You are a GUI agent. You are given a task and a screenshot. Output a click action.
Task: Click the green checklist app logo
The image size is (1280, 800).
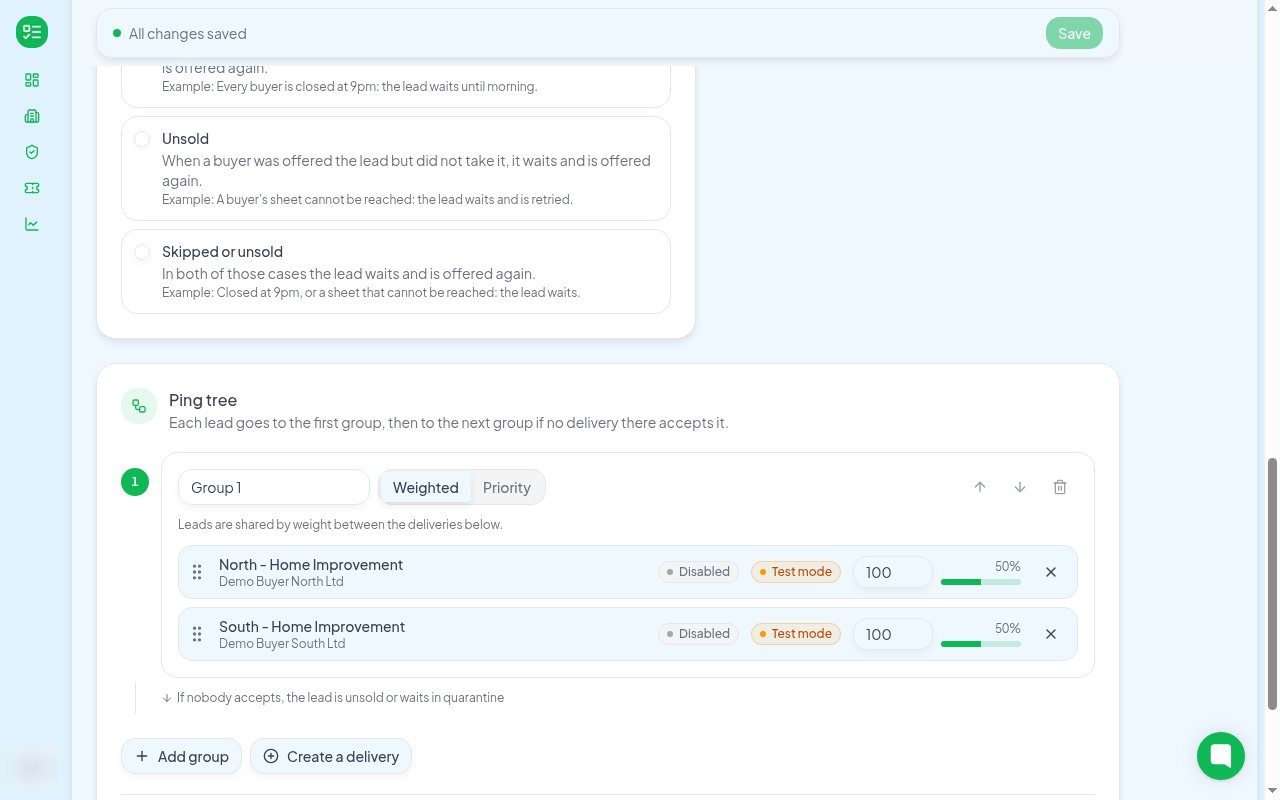point(32,33)
